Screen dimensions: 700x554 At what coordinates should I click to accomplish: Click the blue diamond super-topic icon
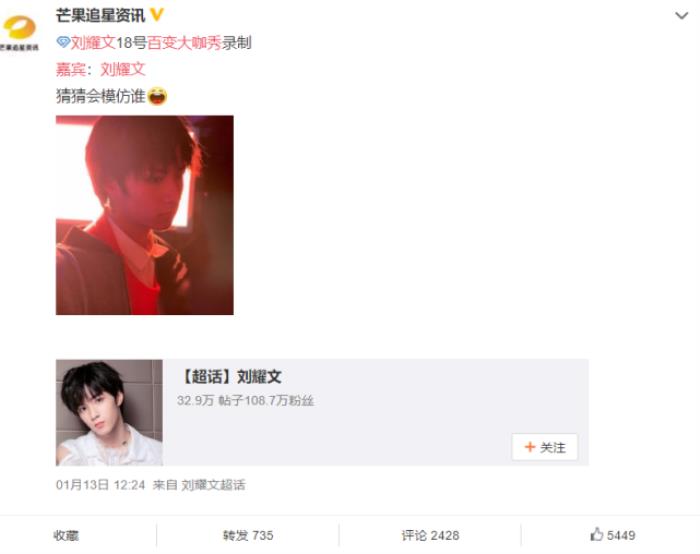[x=63, y=42]
